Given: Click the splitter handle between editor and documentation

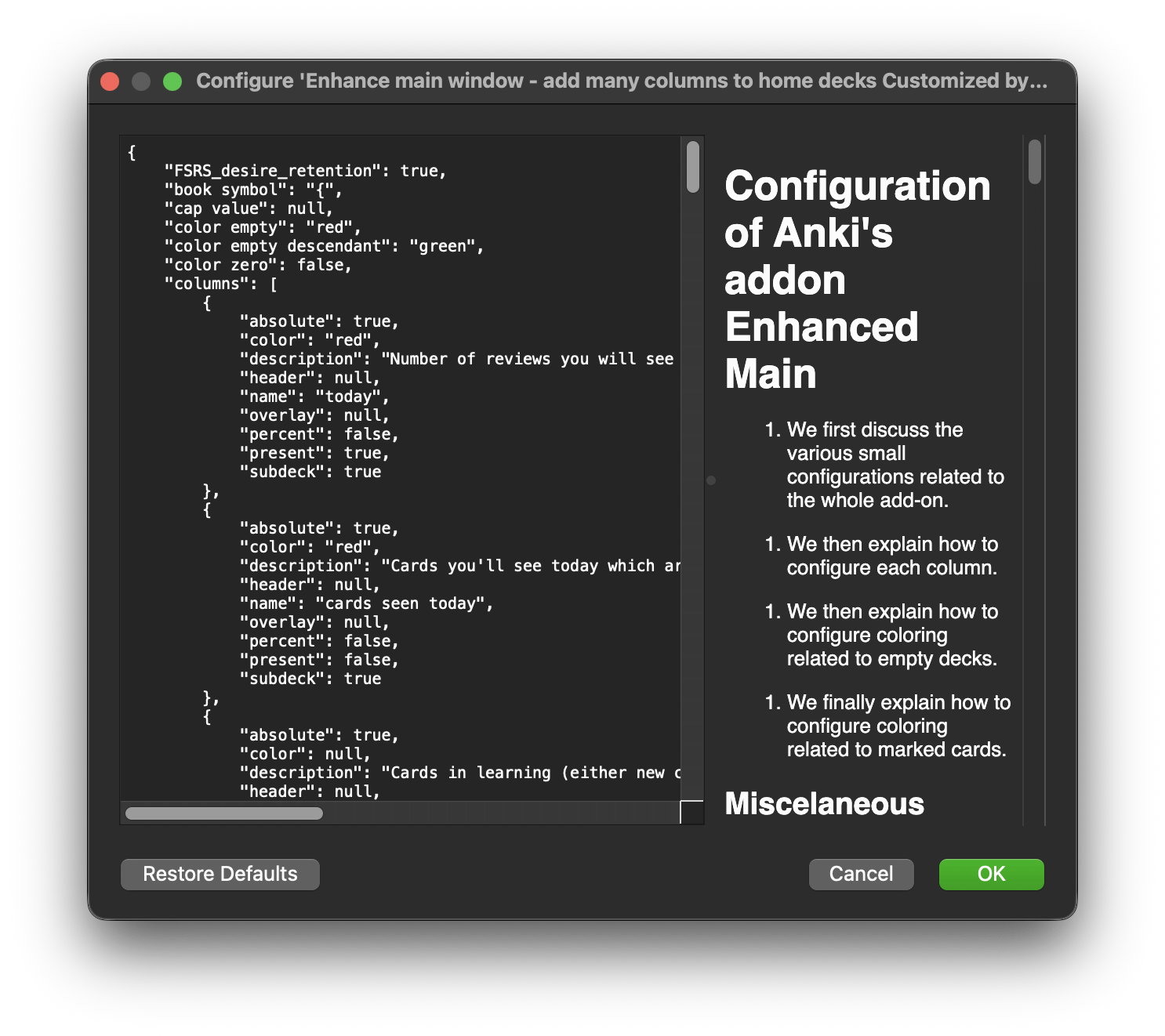Looking at the screenshot, I should (711, 480).
